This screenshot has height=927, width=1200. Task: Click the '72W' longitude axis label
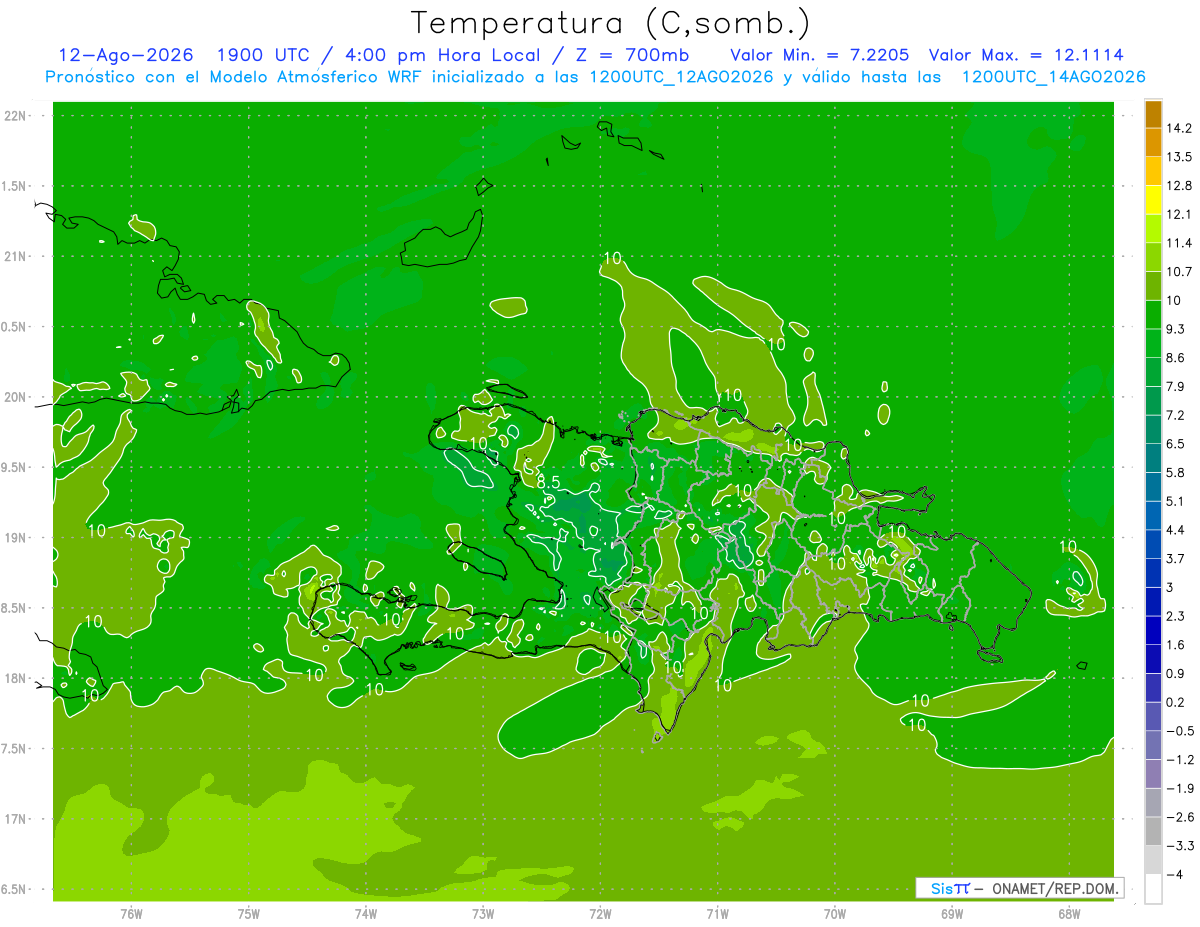click(x=600, y=914)
